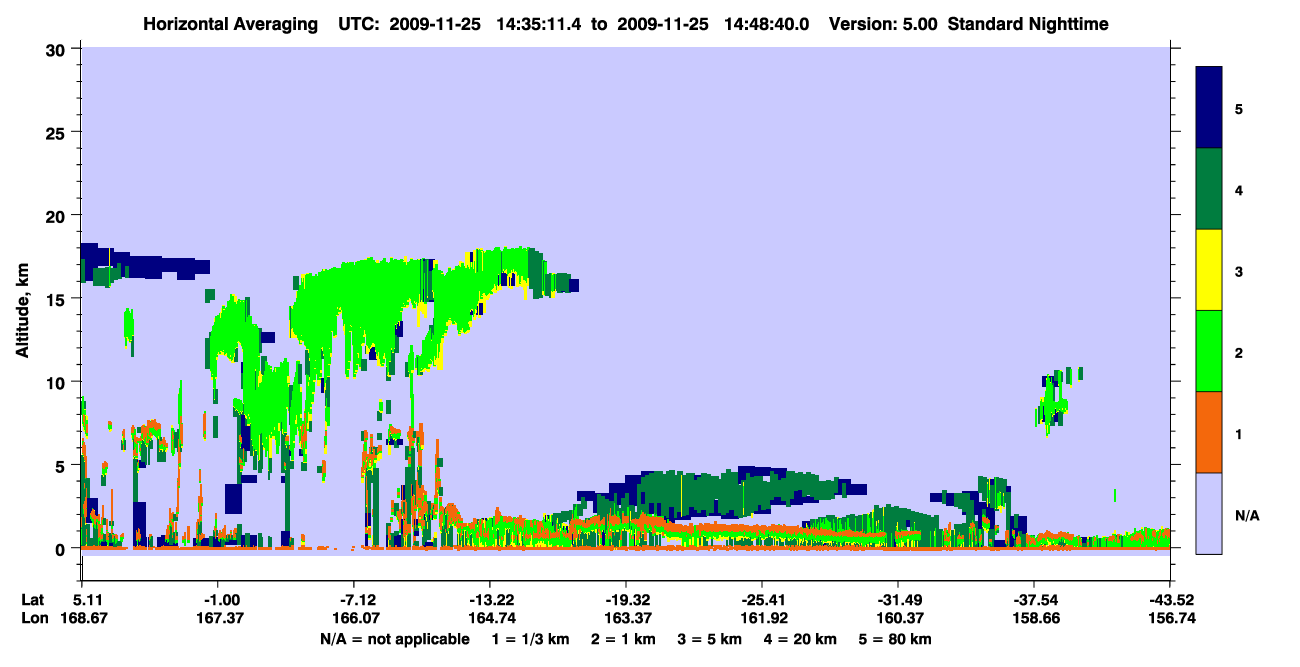1300x667 pixels.
Task: Click the '3 = 5 km' footnote
Action: pyautogui.click(x=710, y=639)
